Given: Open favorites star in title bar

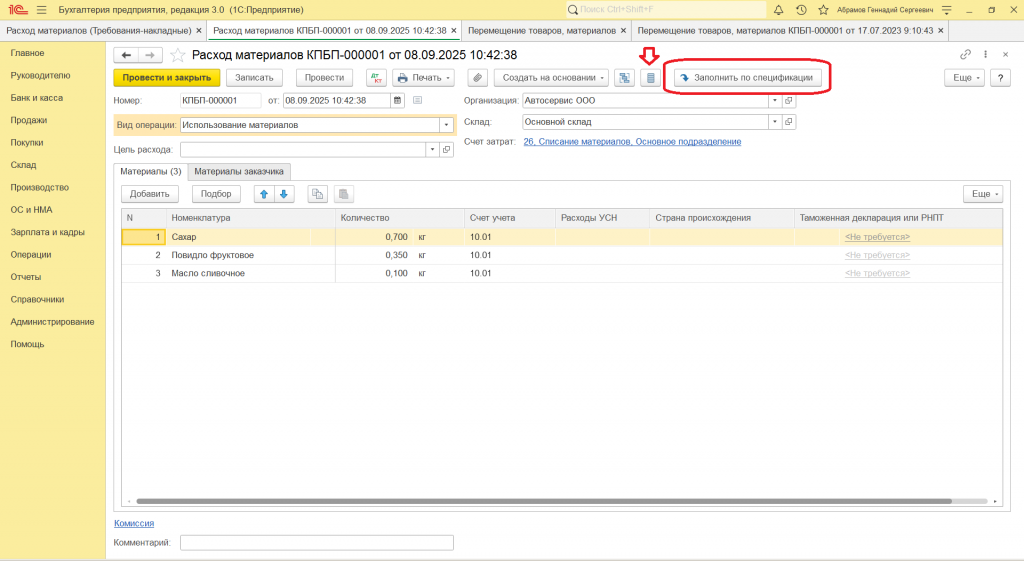Looking at the screenshot, I should pos(824,10).
